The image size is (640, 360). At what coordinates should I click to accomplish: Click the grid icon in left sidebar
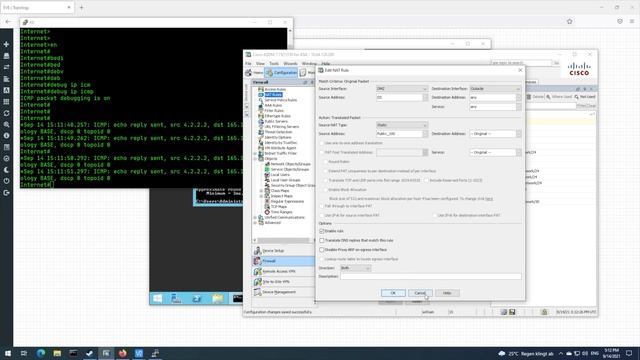click(x=6, y=102)
